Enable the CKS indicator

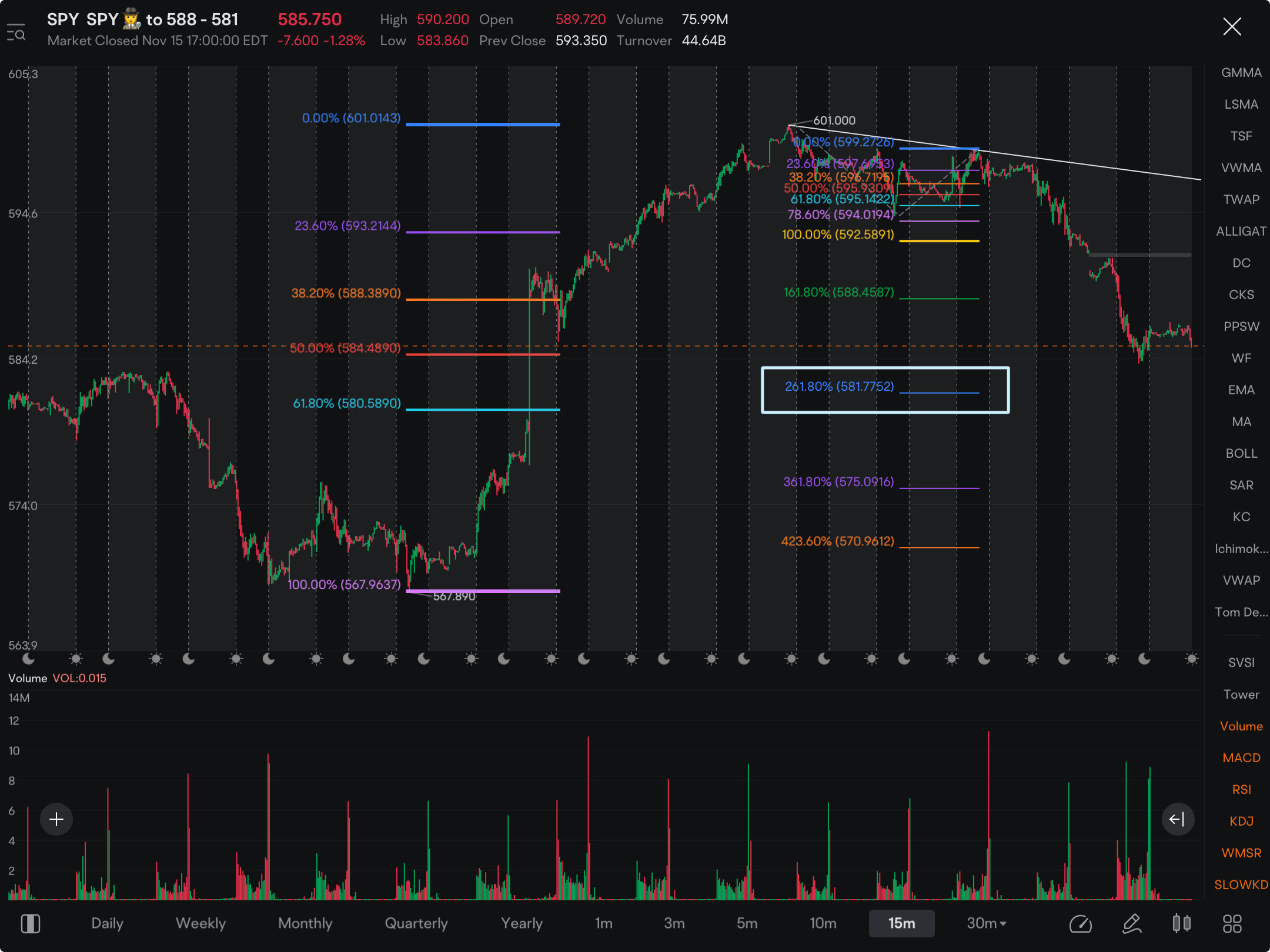point(1241,294)
